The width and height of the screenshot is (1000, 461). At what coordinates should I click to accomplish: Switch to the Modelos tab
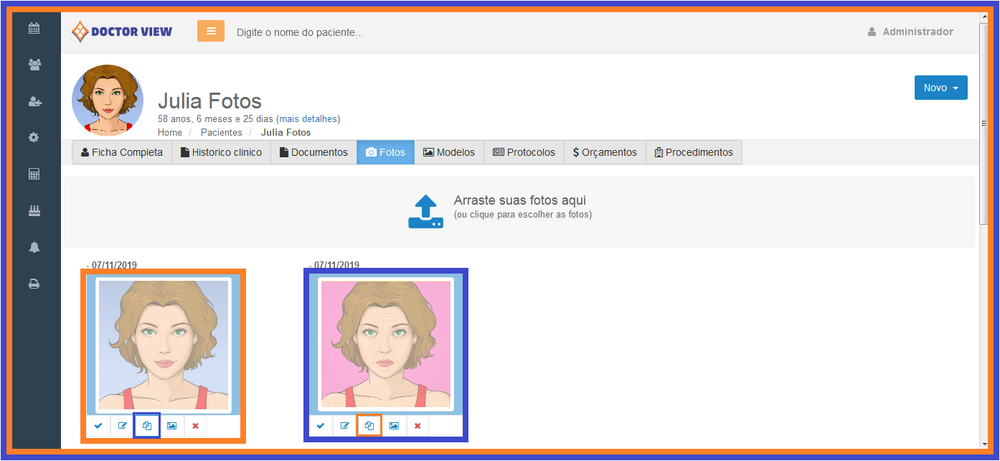pos(448,153)
